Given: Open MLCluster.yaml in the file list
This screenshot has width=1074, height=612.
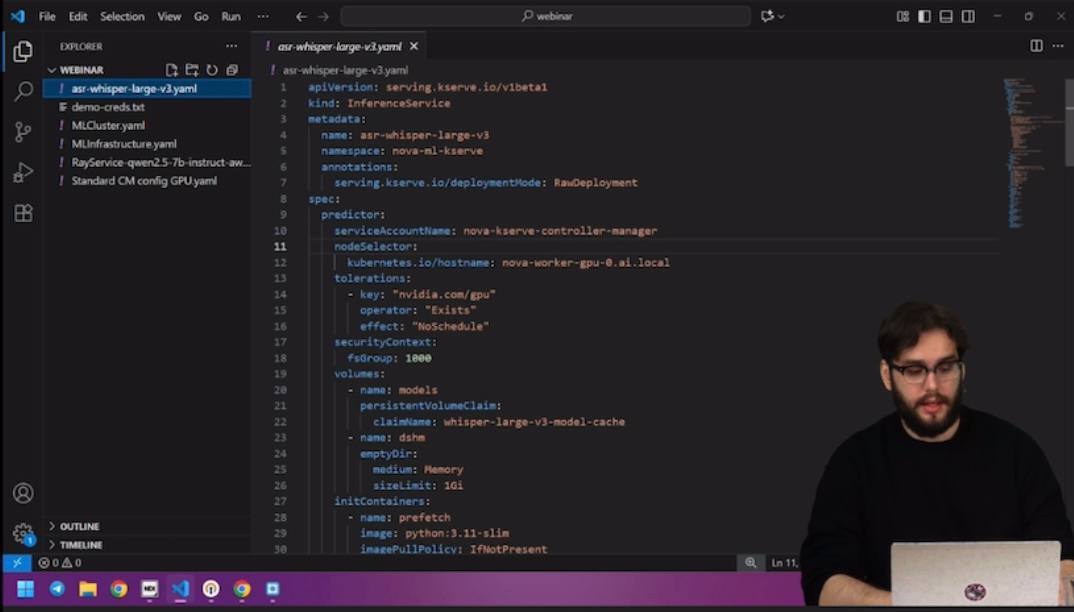Looking at the screenshot, I should [108, 125].
